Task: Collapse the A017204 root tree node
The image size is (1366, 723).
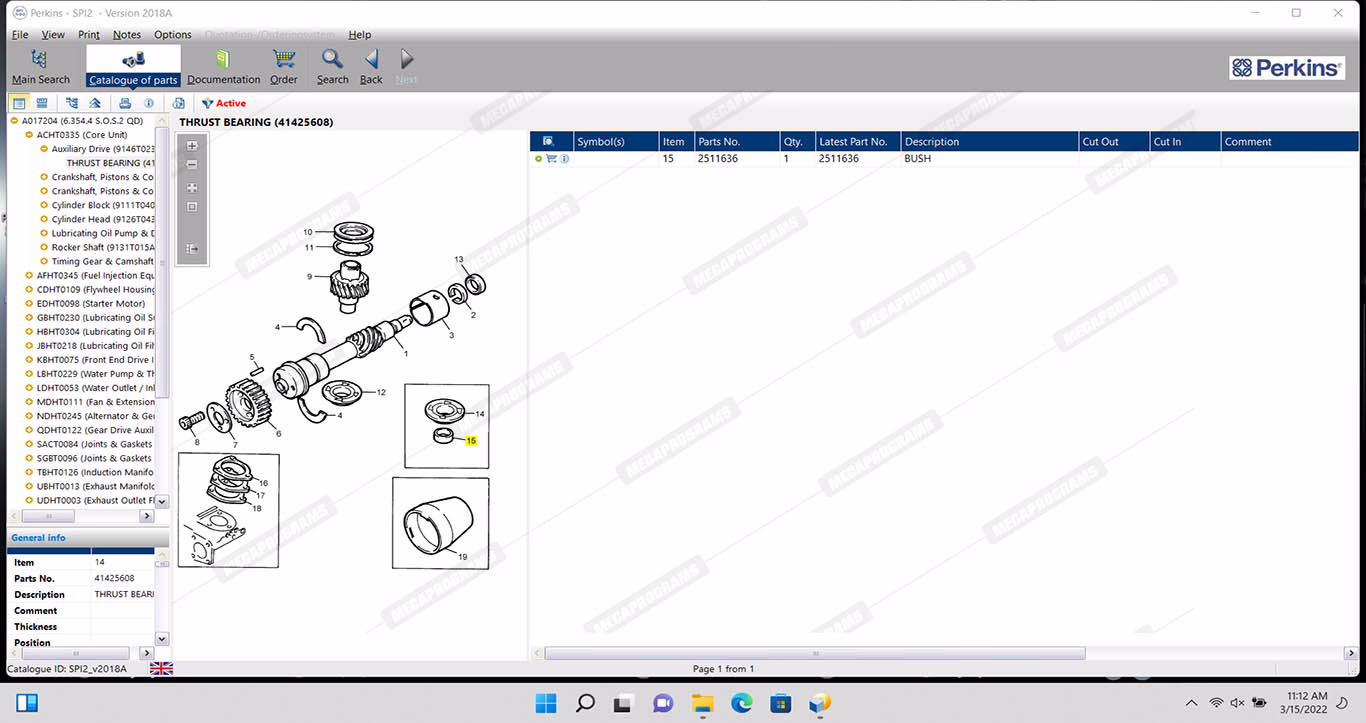Action: click(14, 121)
